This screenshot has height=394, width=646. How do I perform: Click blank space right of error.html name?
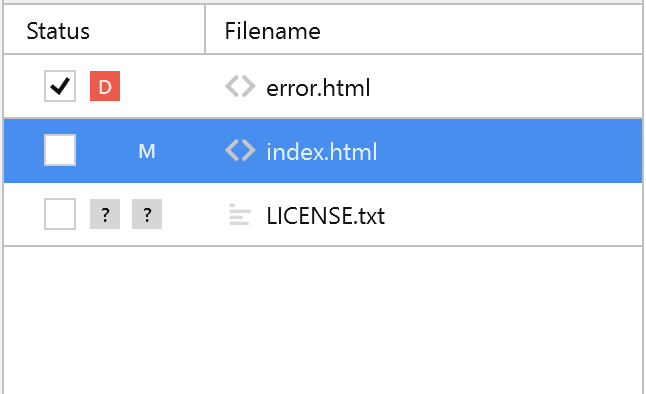tap(506, 86)
